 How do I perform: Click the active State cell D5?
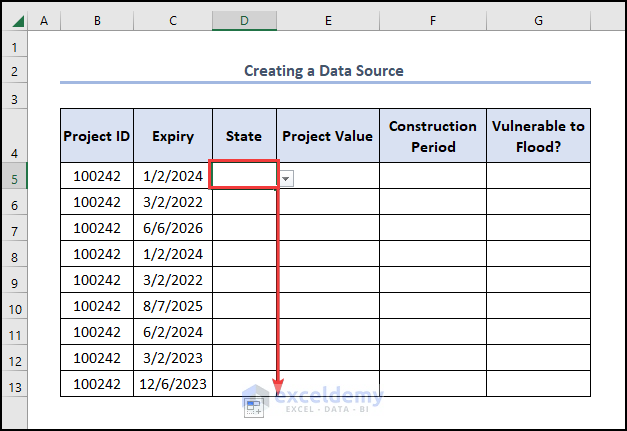[244, 175]
